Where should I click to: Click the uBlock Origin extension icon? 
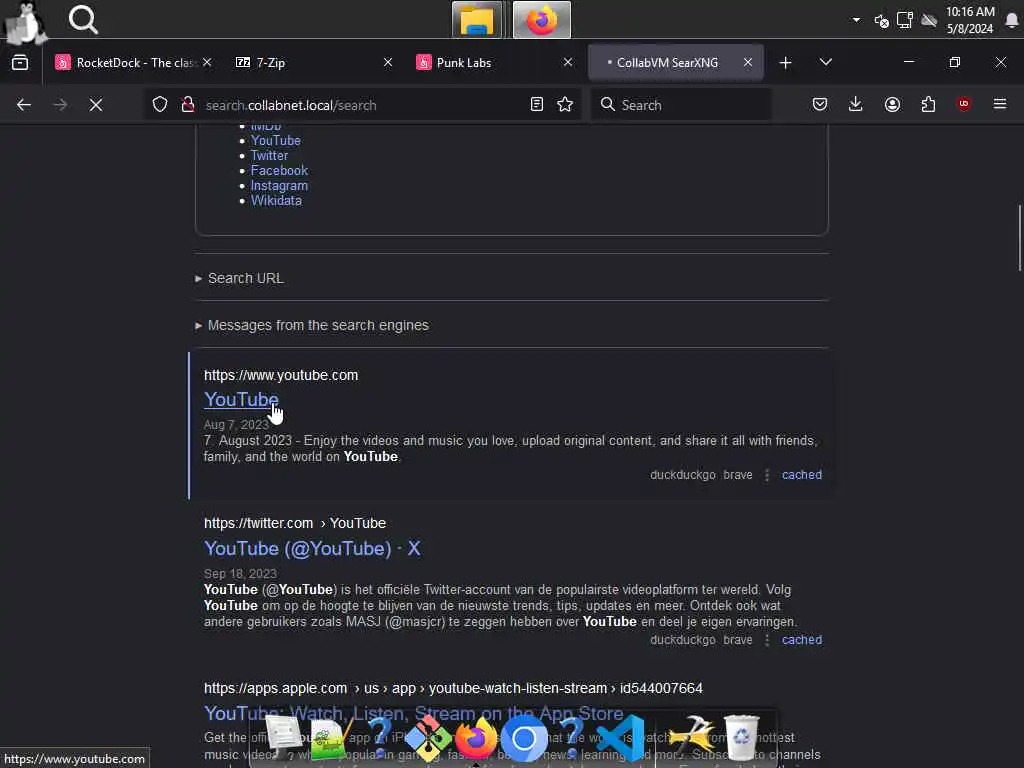tap(964, 104)
